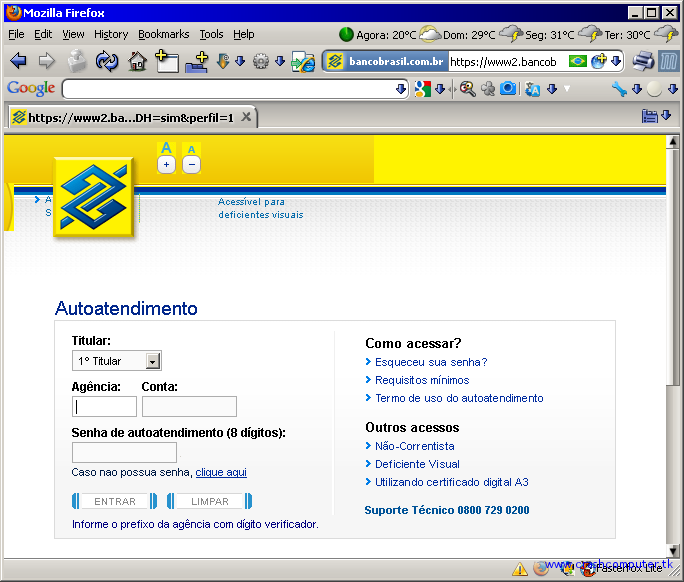Click the yellow warning triangle in status bar

coord(520,569)
